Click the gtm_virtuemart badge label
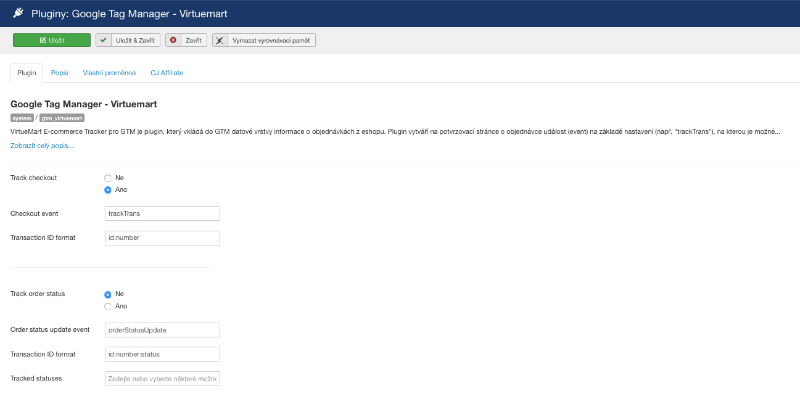The image size is (800, 412). pyautogui.click(x=62, y=118)
